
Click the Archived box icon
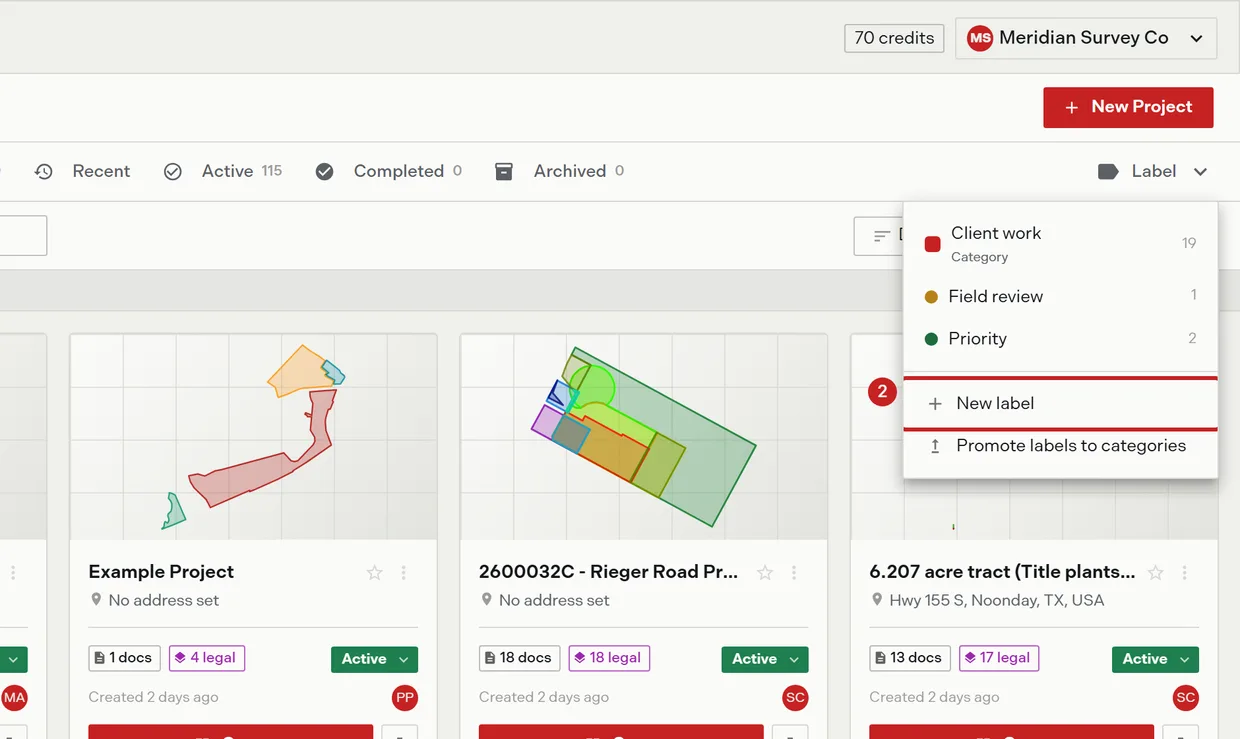point(504,172)
